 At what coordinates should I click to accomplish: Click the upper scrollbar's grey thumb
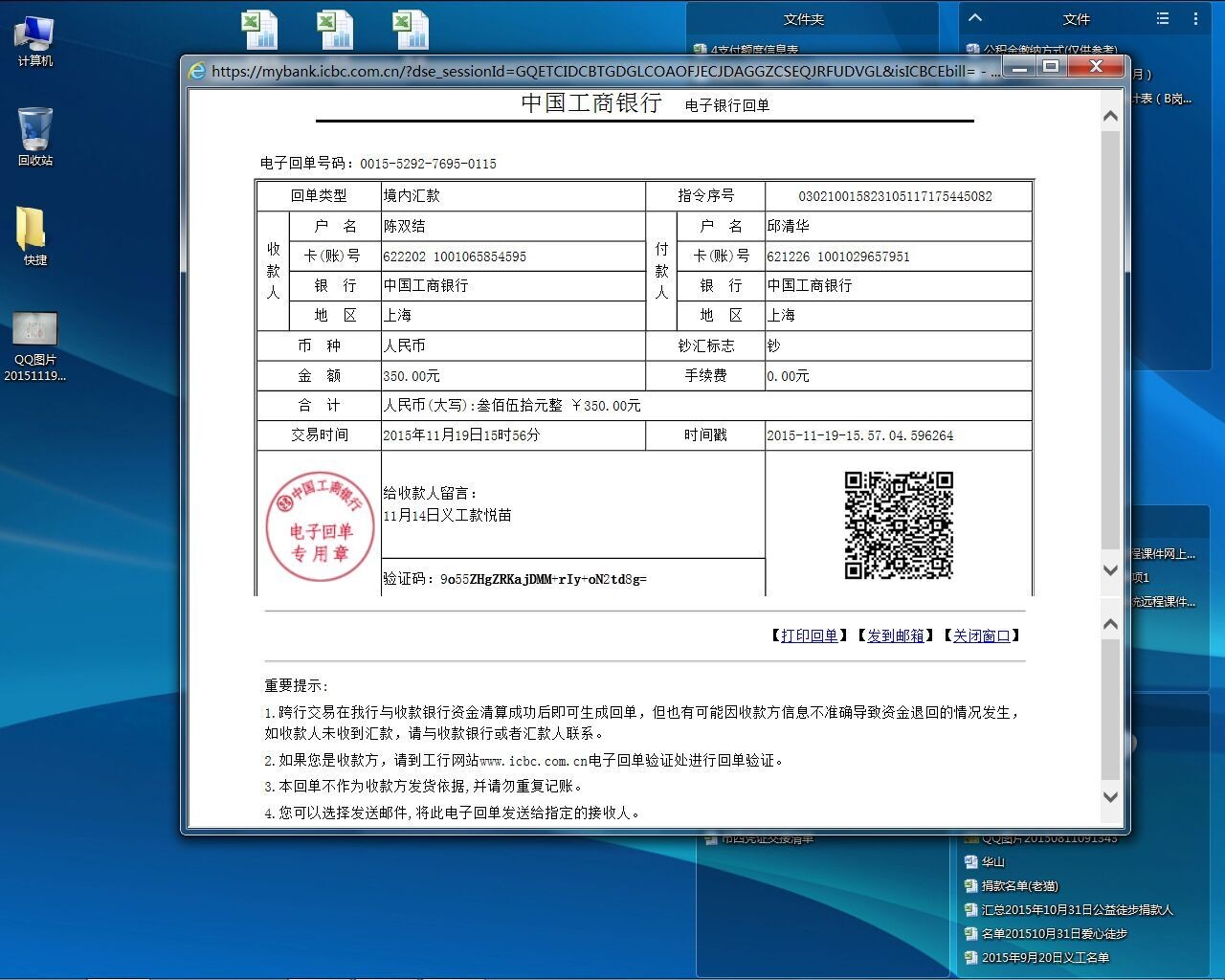point(1110,340)
